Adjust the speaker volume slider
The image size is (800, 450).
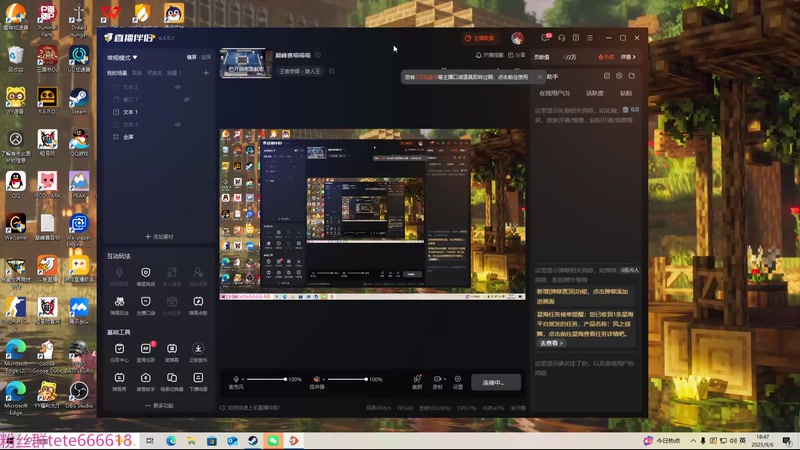click(x=347, y=379)
